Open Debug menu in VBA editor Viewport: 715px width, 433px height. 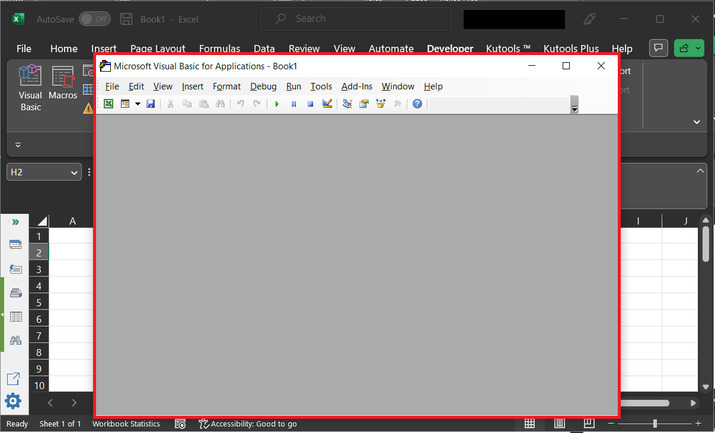(x=263, y=87)
